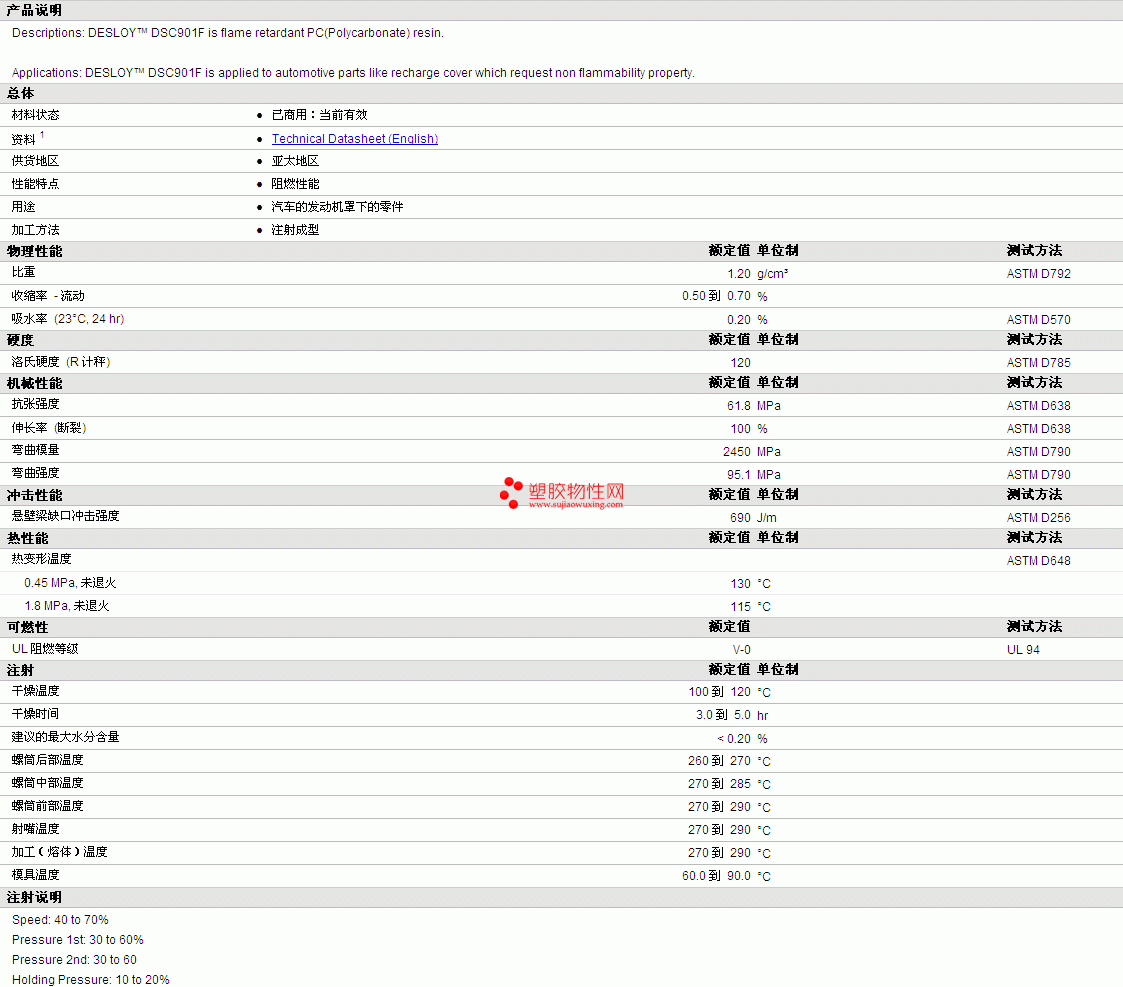
Task: Click the 0.45 MPa, 未退火 row label
Action: pos(70,583)
